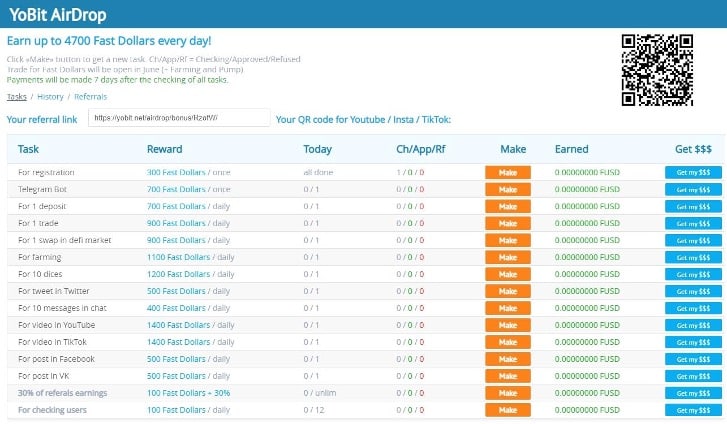Click Get my $$$ for Twitter tweet
Viewport: 727px width, 424px height.
pyautogui.click(x=693, y=291)
